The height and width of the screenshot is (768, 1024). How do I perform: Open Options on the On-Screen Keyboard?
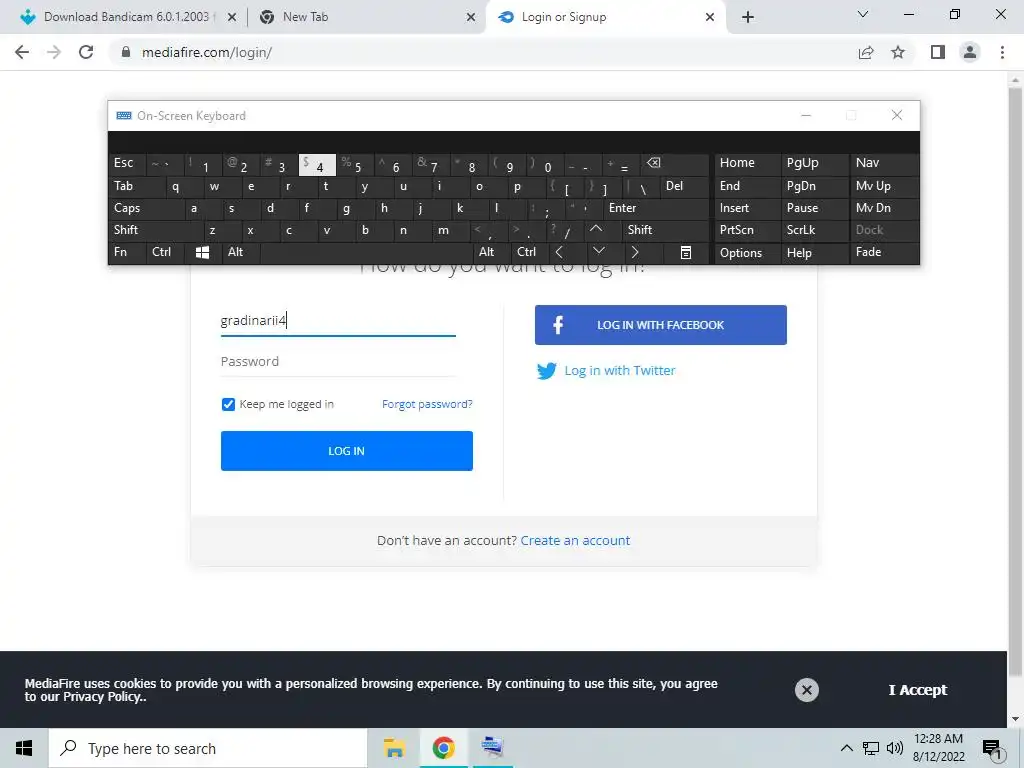pos(748,252)
